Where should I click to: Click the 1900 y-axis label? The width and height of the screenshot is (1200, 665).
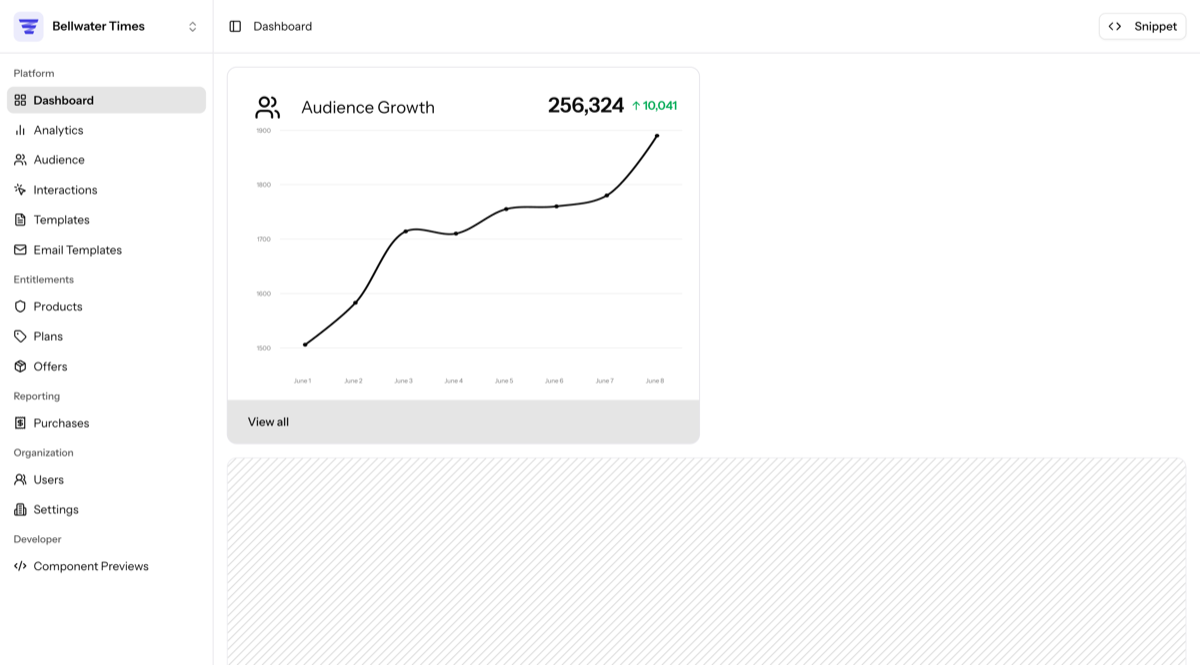tap(263, 131)
